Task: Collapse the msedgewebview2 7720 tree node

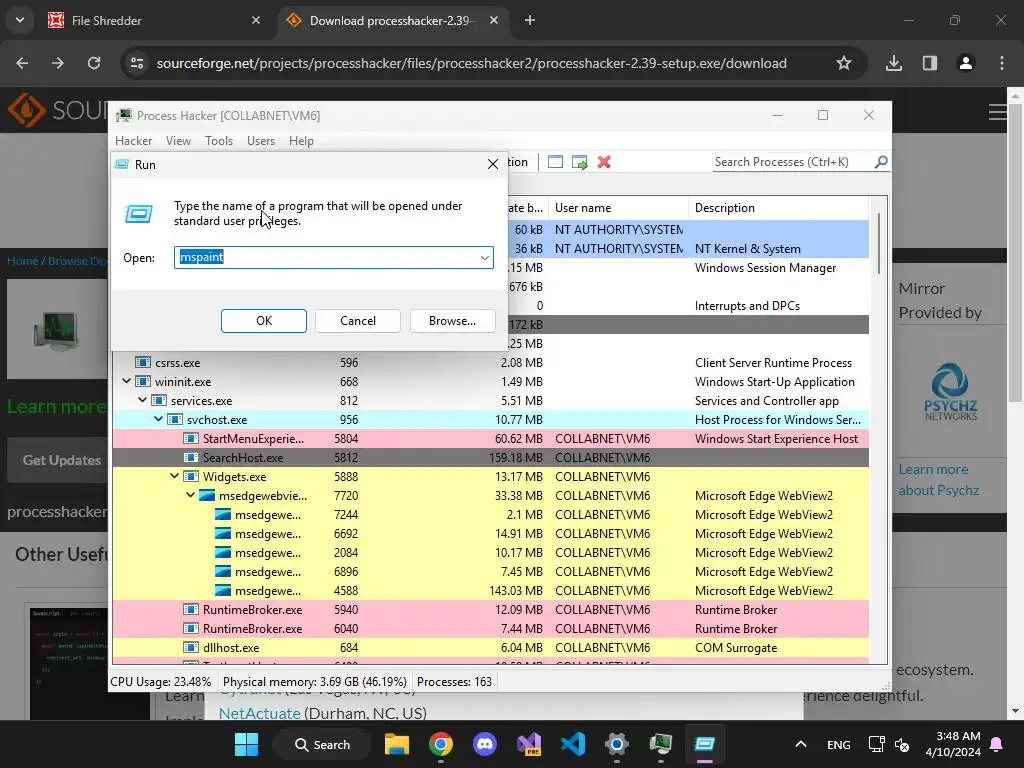Action: click(191, 495)
